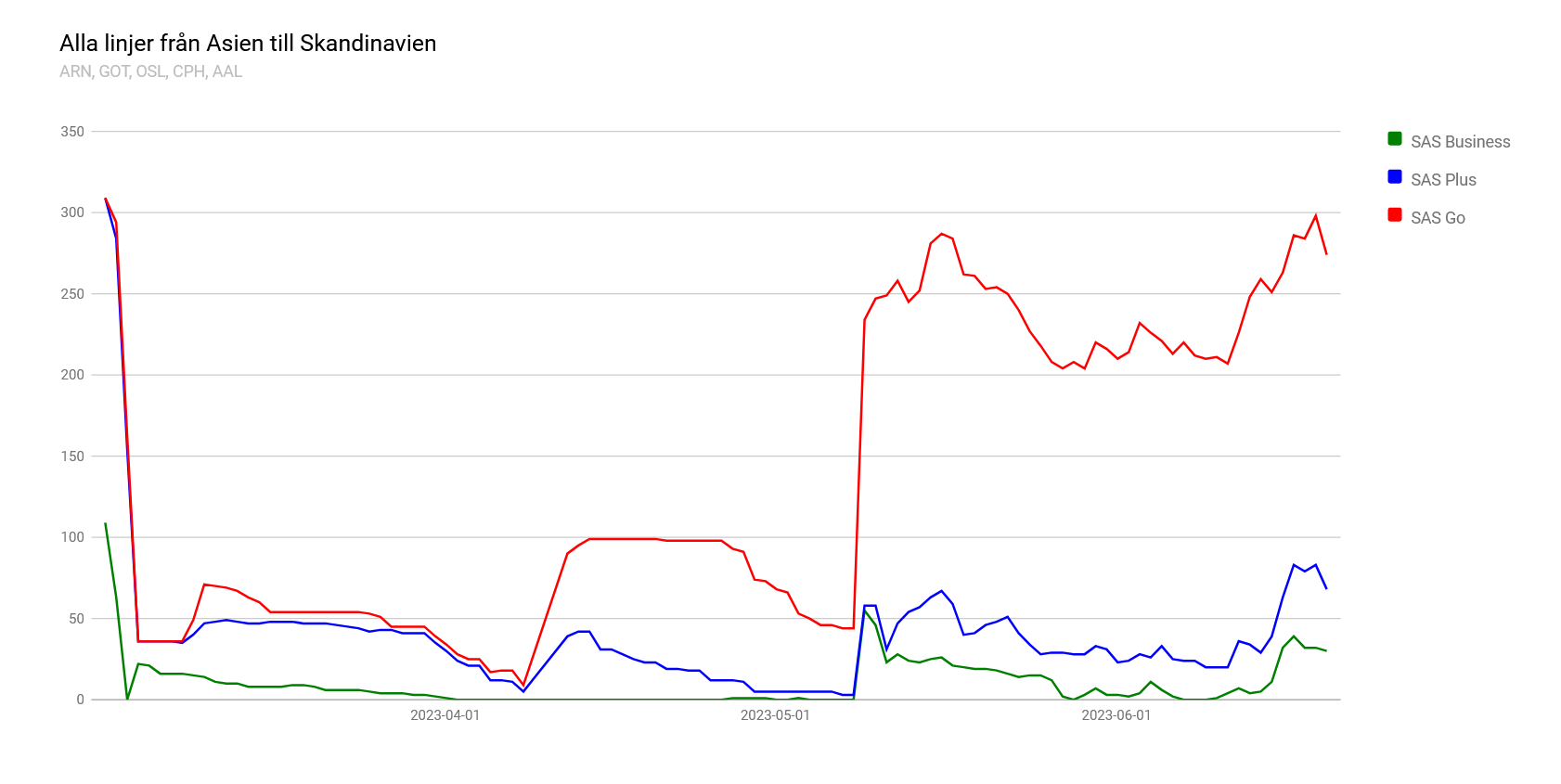The width and height of the screenshot is (1561, 784).
Task: Select the SAS Plus legend label
Action: [x=1443, y=180]
